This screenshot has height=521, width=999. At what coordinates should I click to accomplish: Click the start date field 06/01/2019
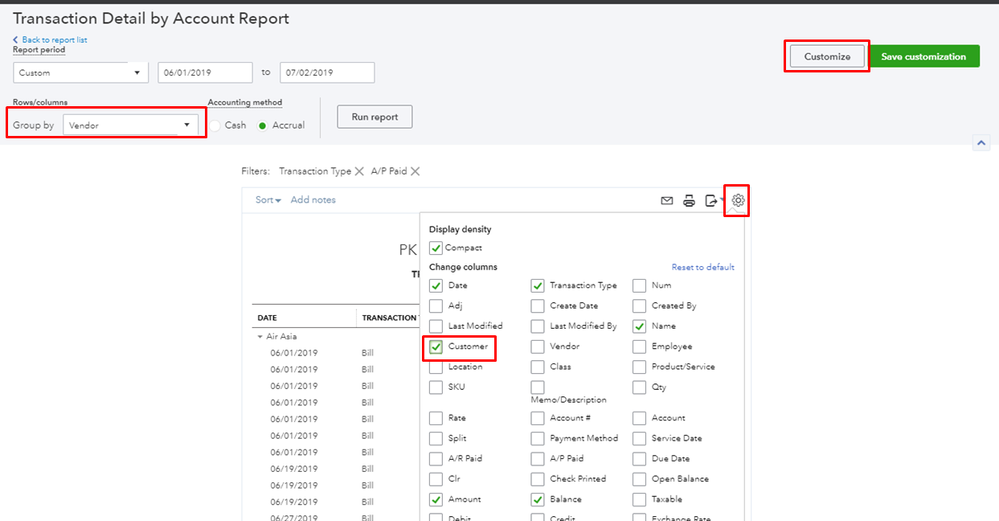(205, 73)
